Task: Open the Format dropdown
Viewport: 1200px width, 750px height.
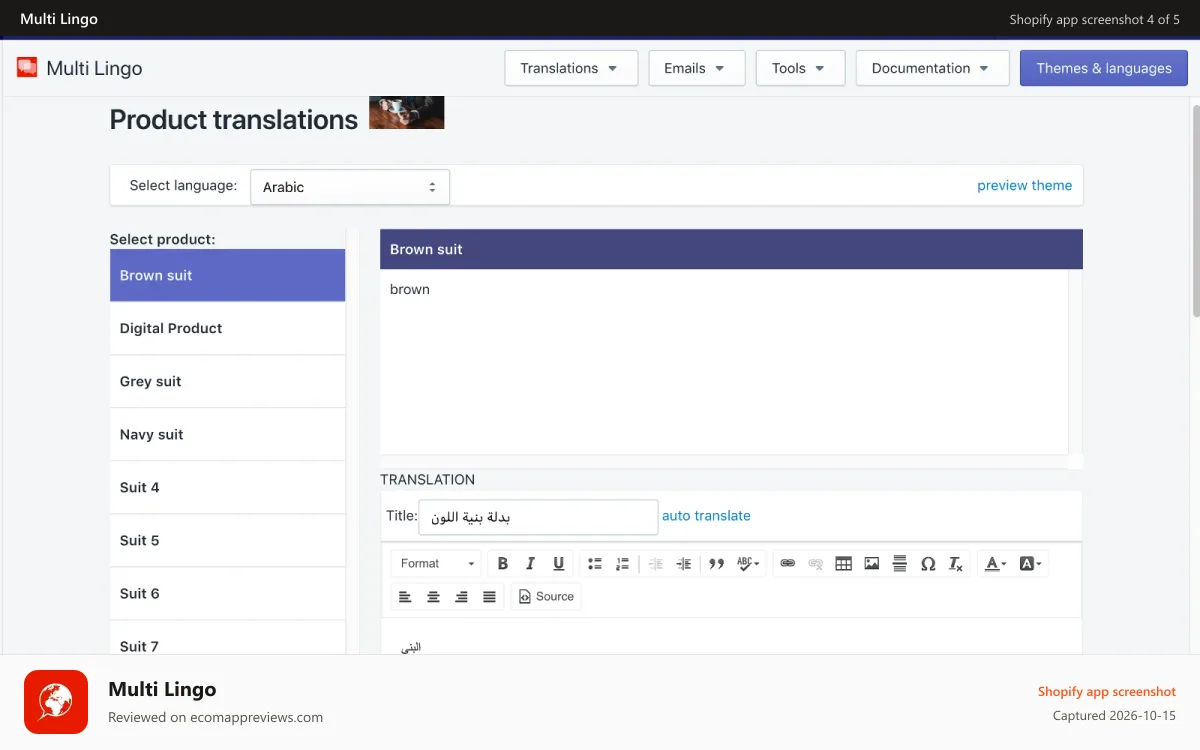Action: click(x=436, y=564)
